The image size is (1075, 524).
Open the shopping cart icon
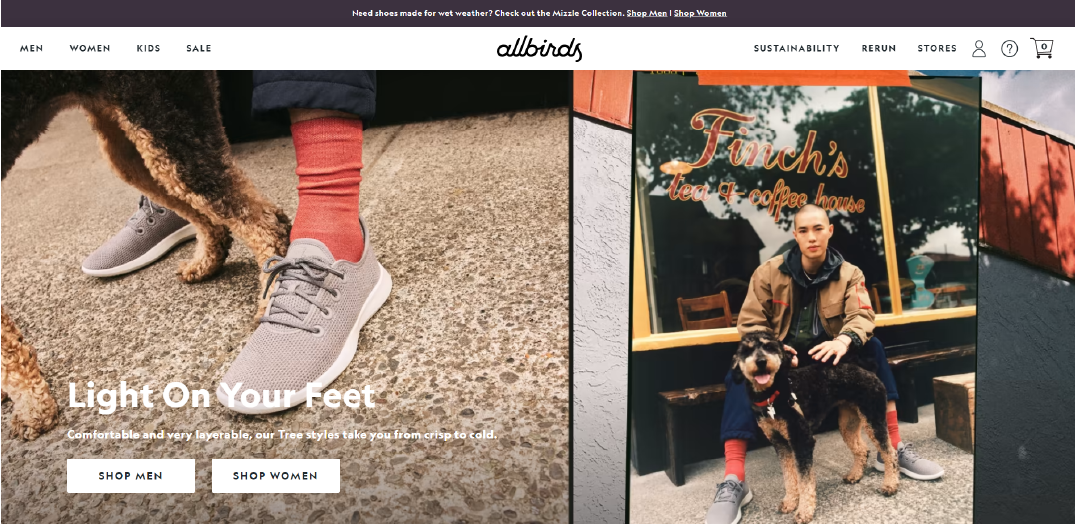[1041, 48]
